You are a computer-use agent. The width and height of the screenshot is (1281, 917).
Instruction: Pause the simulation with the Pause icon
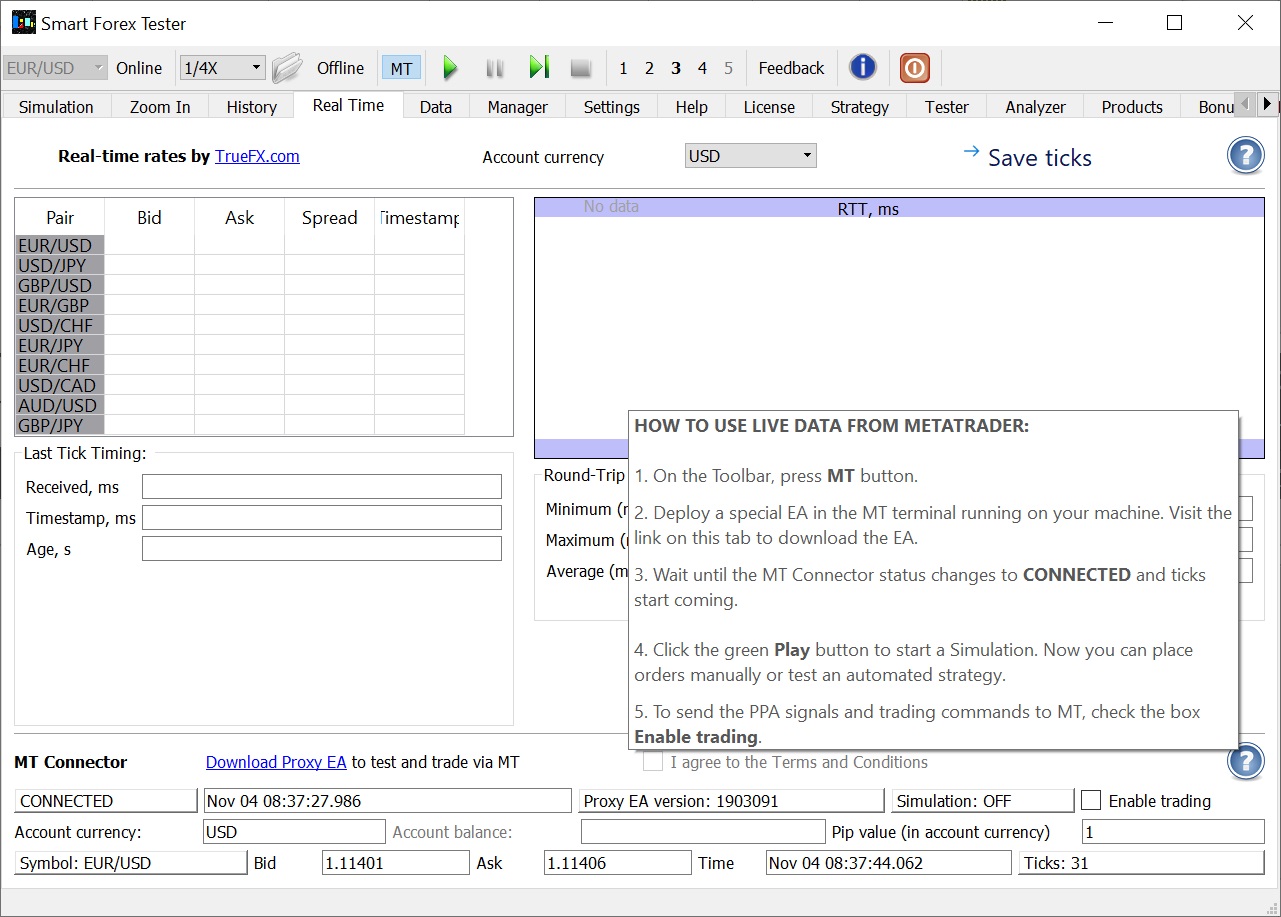(494, 68)
